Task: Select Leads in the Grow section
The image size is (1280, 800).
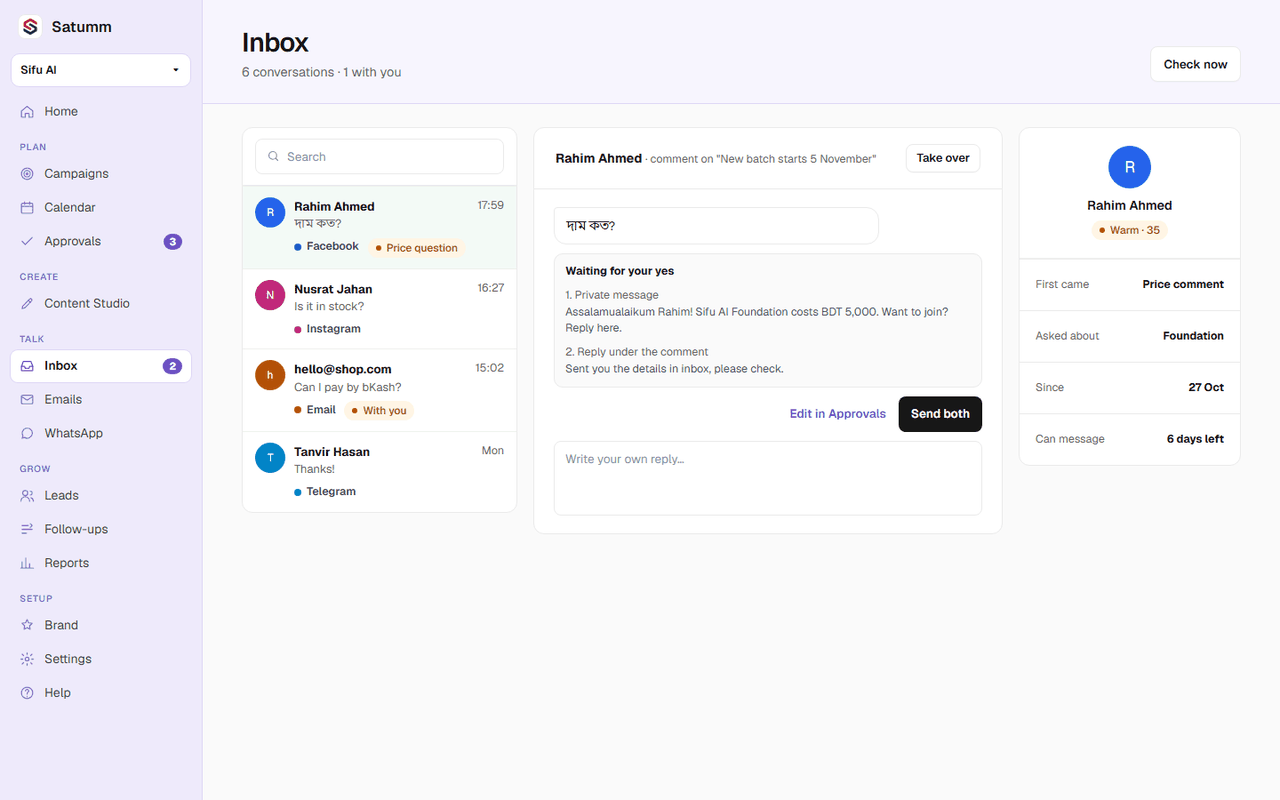Action: [x=101, y=496]
